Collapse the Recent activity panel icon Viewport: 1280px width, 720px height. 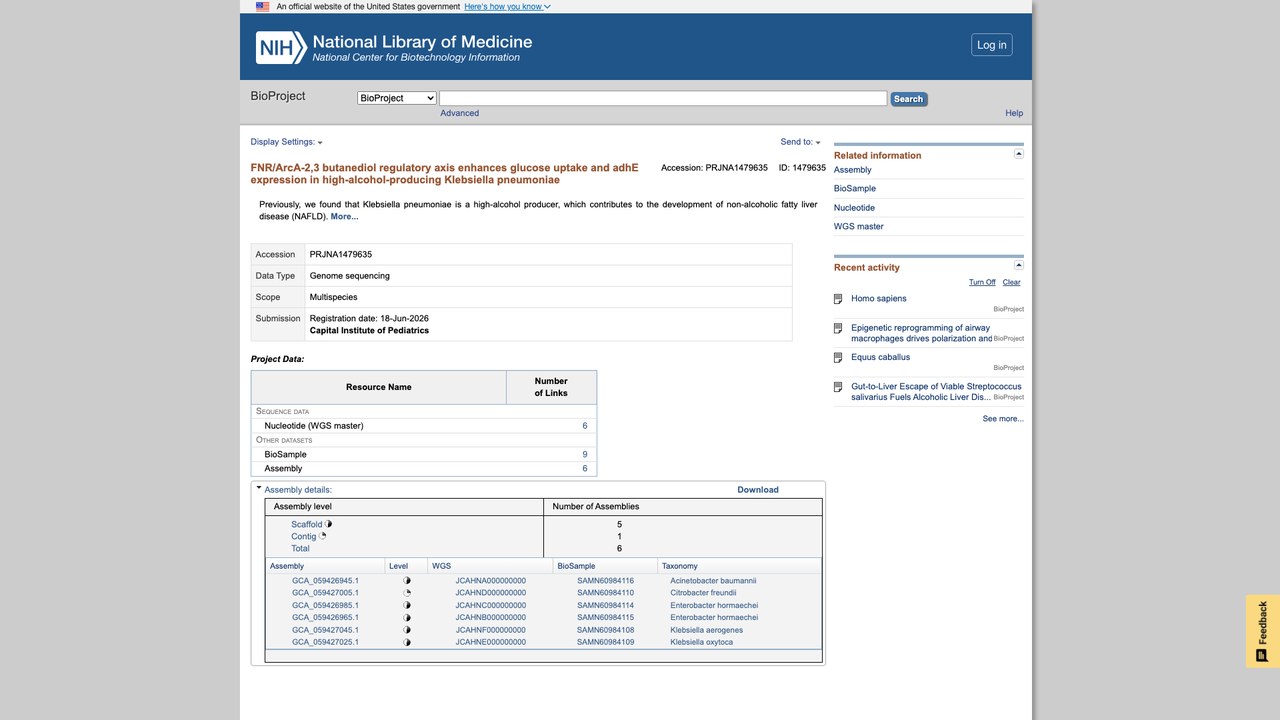(x=1019, y=266)
